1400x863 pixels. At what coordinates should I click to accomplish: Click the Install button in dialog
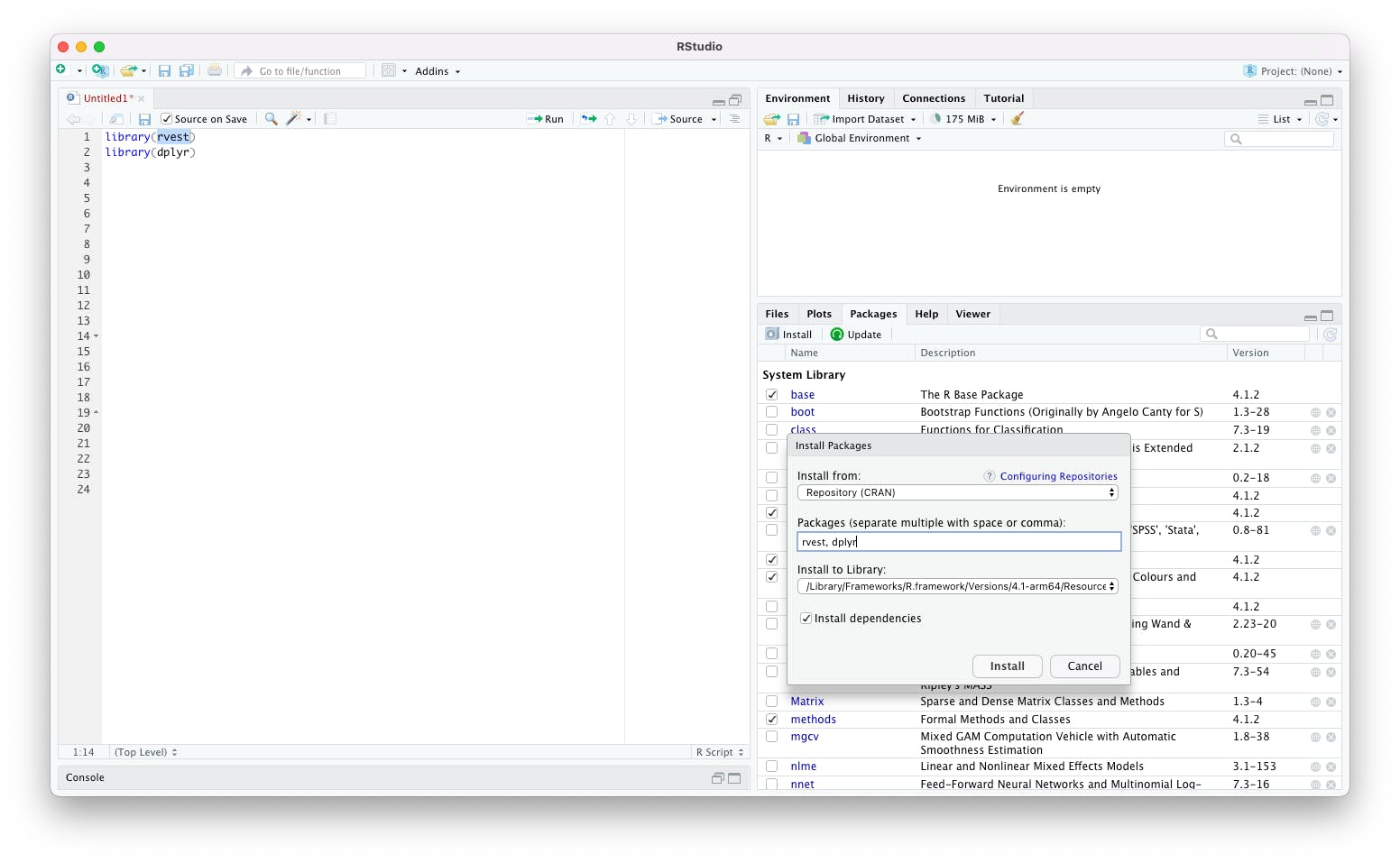(x=1008, y=666)
